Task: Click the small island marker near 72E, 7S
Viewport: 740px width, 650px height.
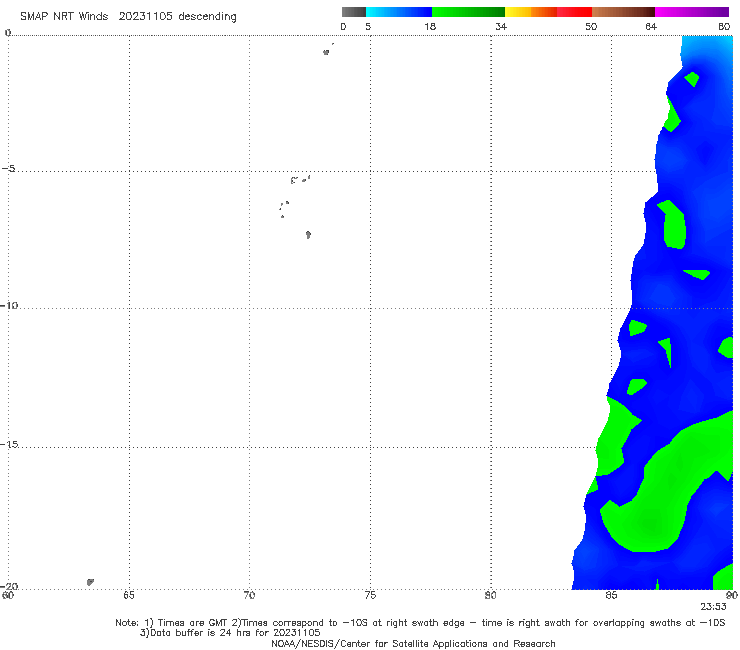Action: [308, 235]
